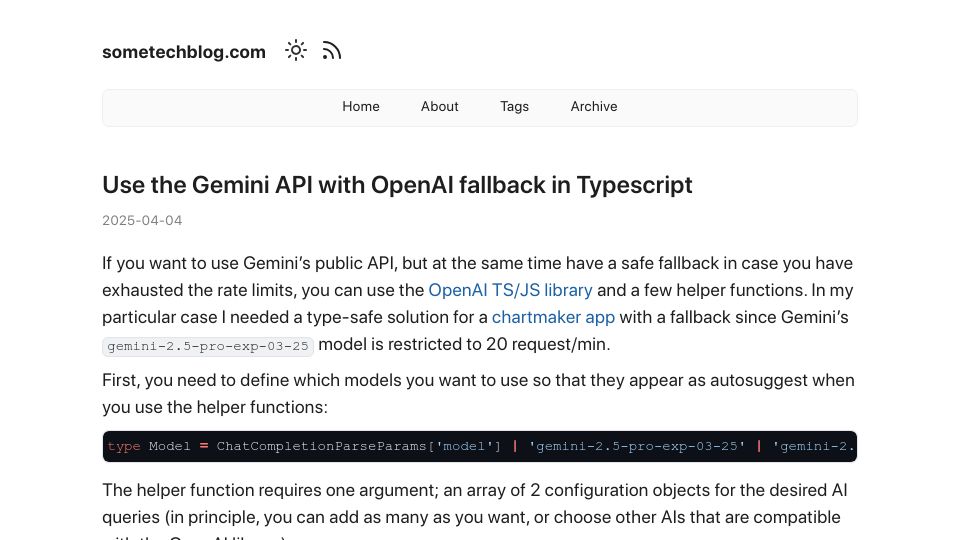Open the Archive page
Screen dimensions: 960x540
pos(594,107)
